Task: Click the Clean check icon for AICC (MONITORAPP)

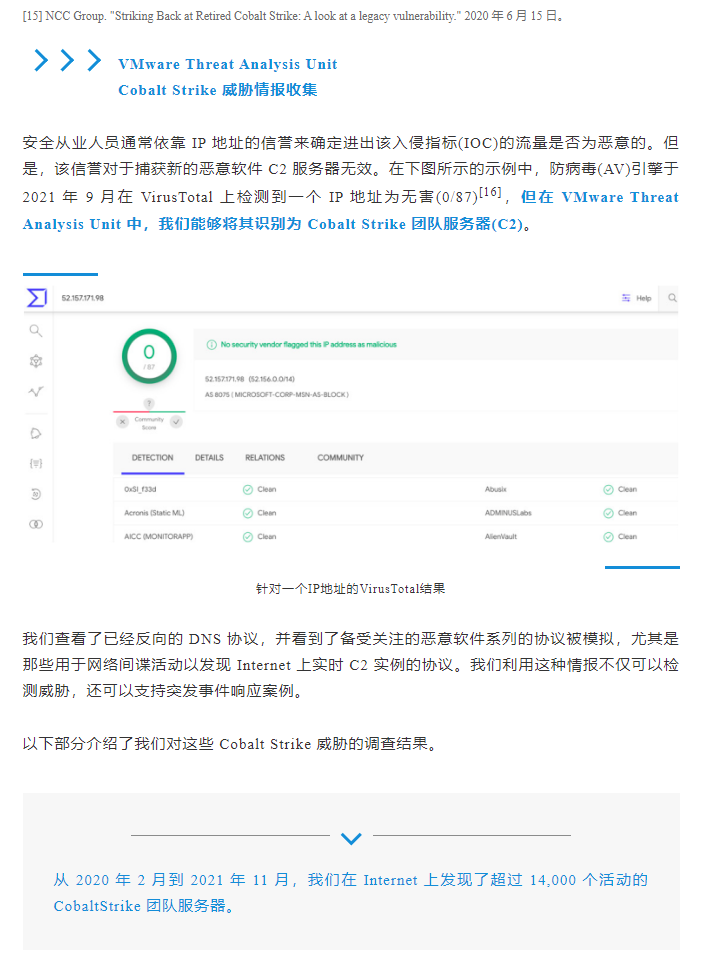Action: [x=247, y=537]
